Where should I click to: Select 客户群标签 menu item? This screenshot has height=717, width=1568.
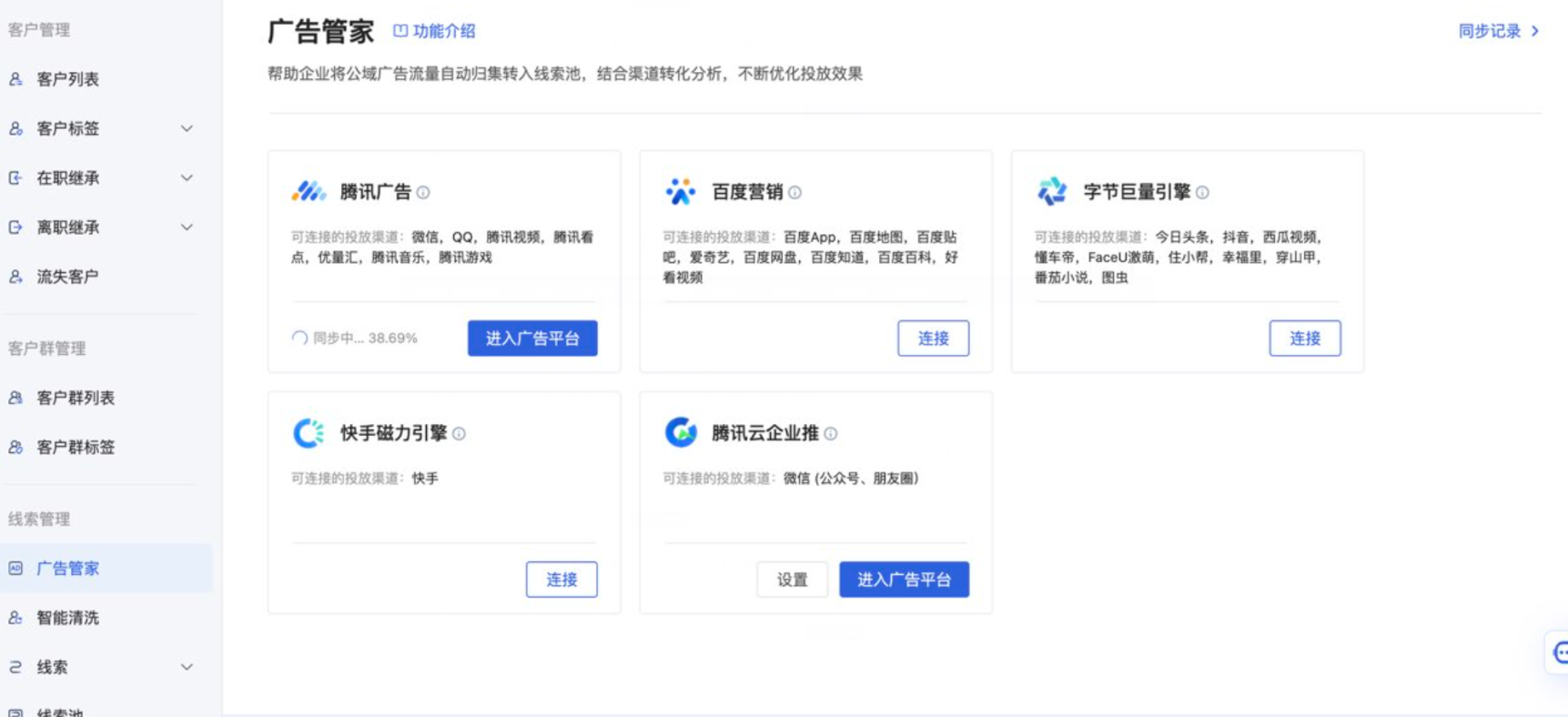point(106,448)
